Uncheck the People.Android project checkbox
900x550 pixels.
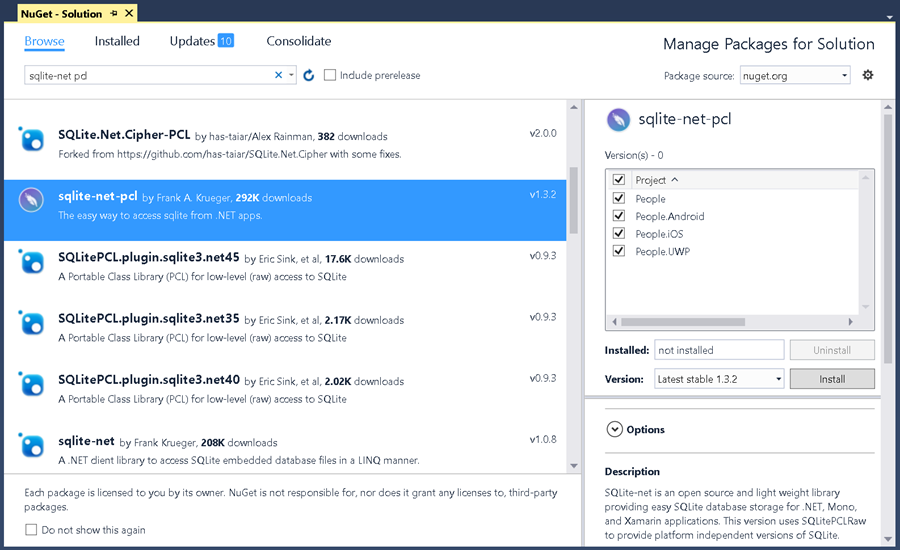(619, 216)
